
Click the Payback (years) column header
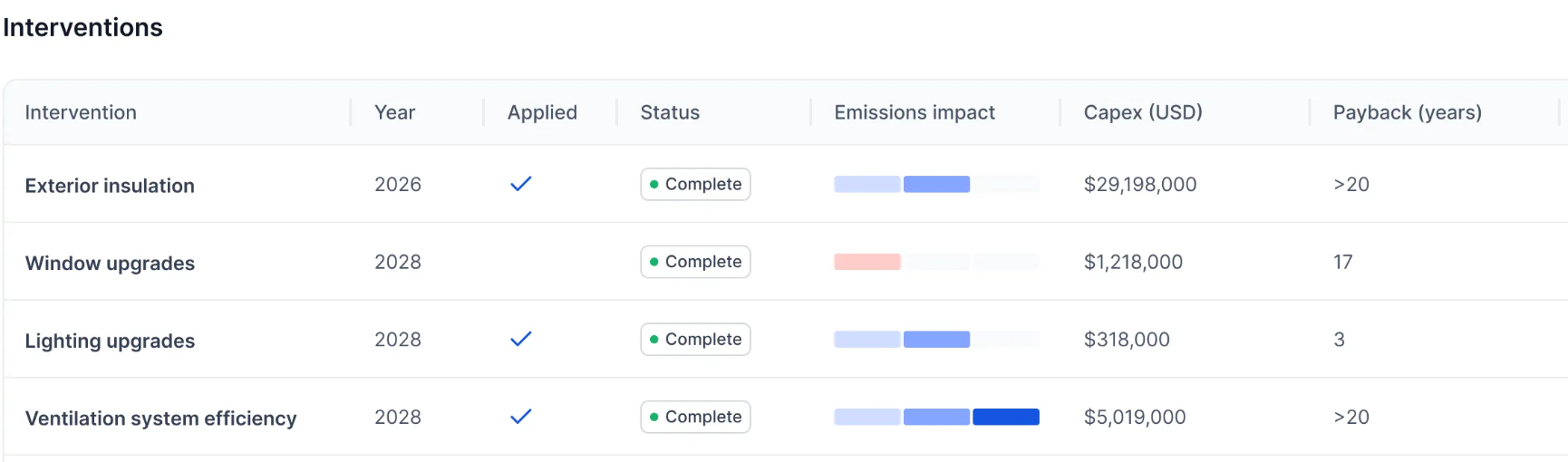coord(1407,112)
